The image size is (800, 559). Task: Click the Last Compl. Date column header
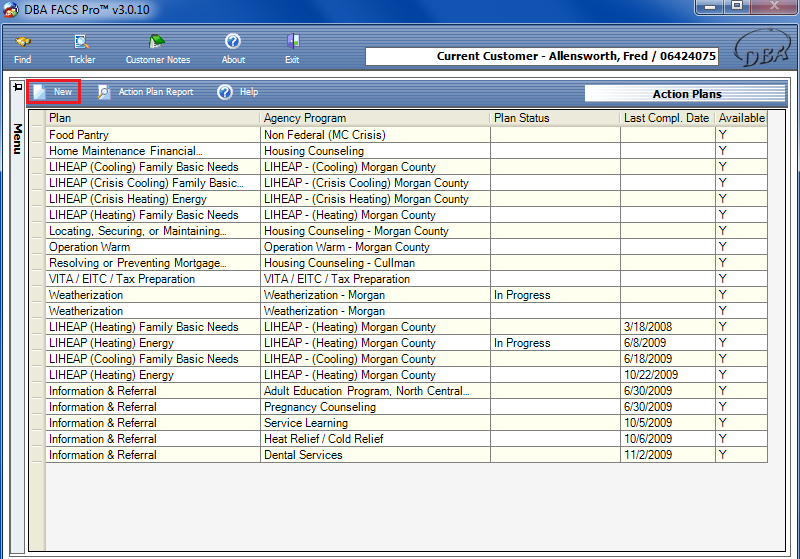[x=666, y=118]
